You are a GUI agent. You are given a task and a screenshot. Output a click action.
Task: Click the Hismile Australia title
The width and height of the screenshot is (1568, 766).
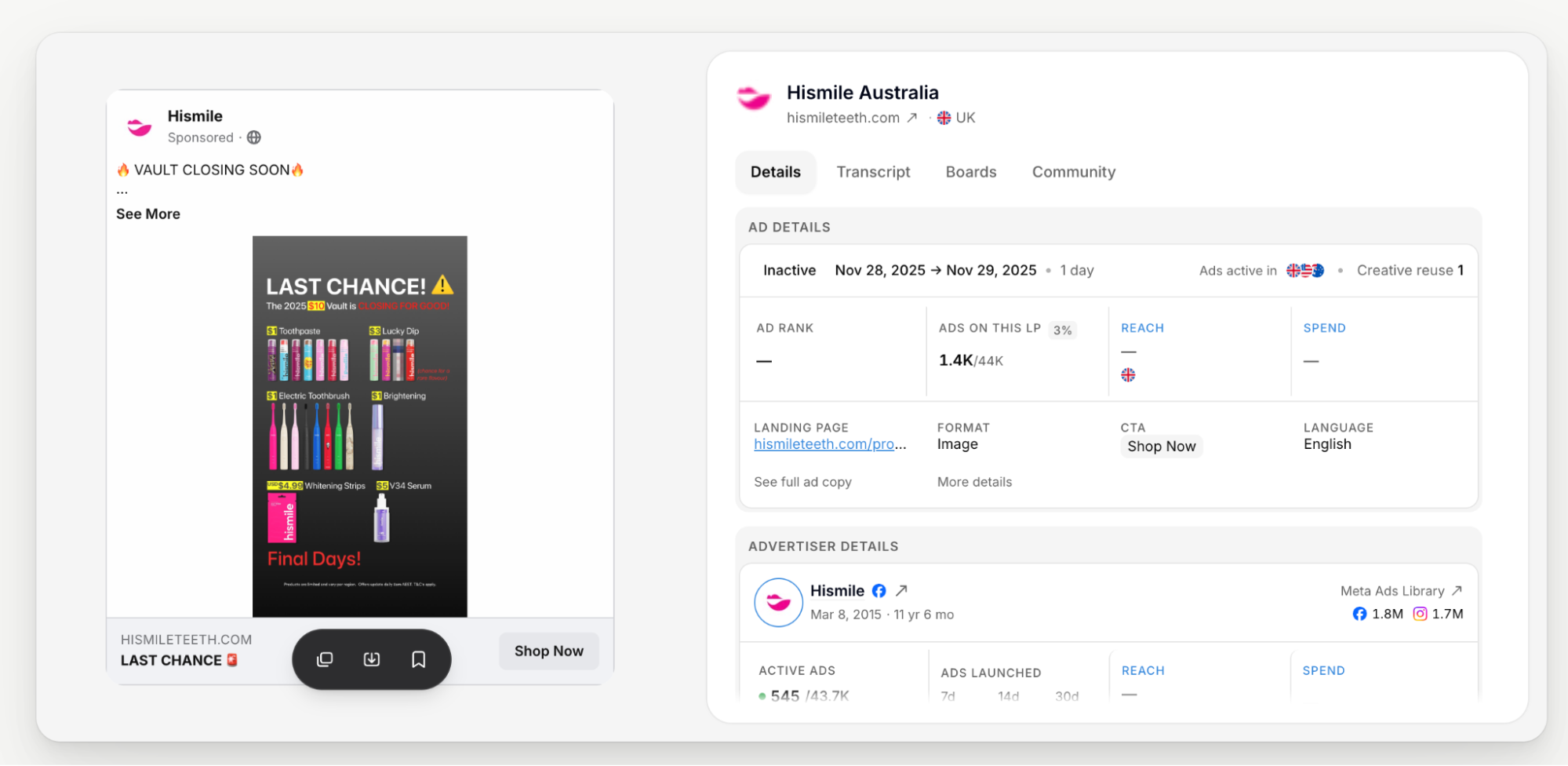click(x=863, y=93)
